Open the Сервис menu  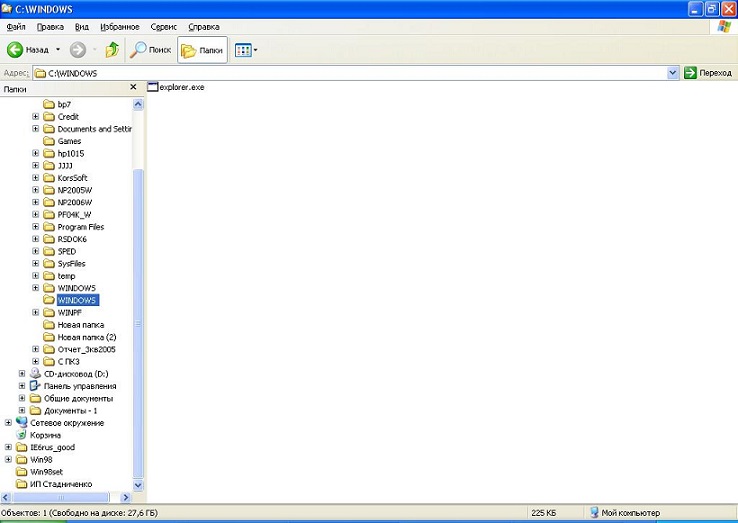(163, 27)
